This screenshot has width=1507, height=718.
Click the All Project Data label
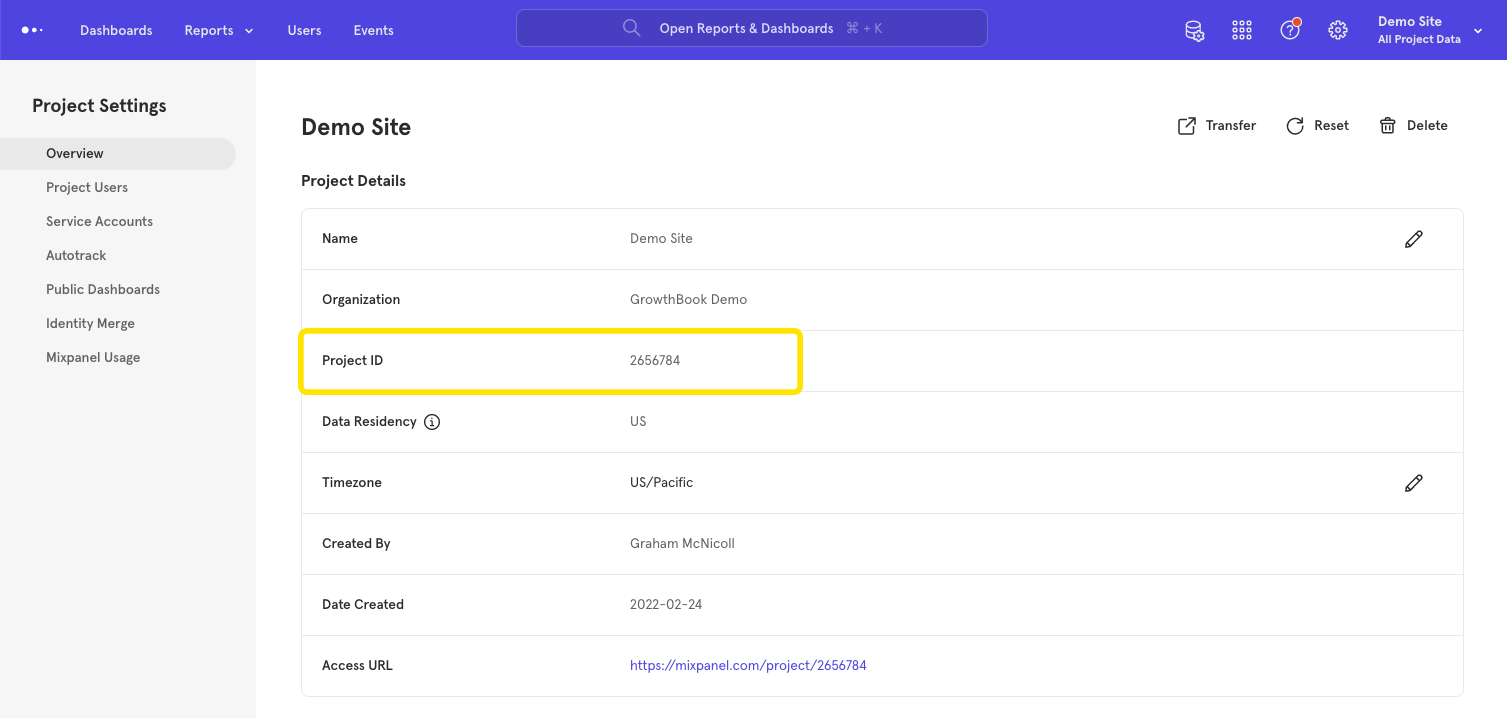point(1419,40)
